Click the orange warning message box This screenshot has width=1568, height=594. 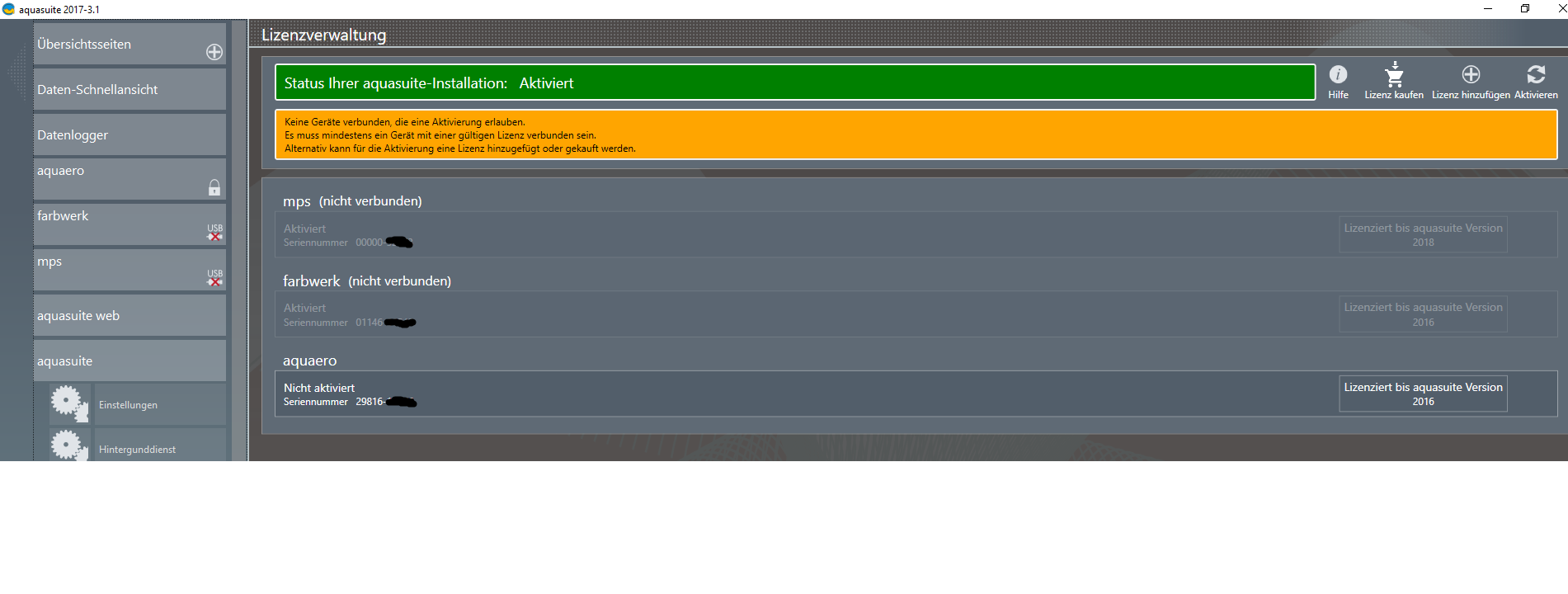click(x=916, y=134)
